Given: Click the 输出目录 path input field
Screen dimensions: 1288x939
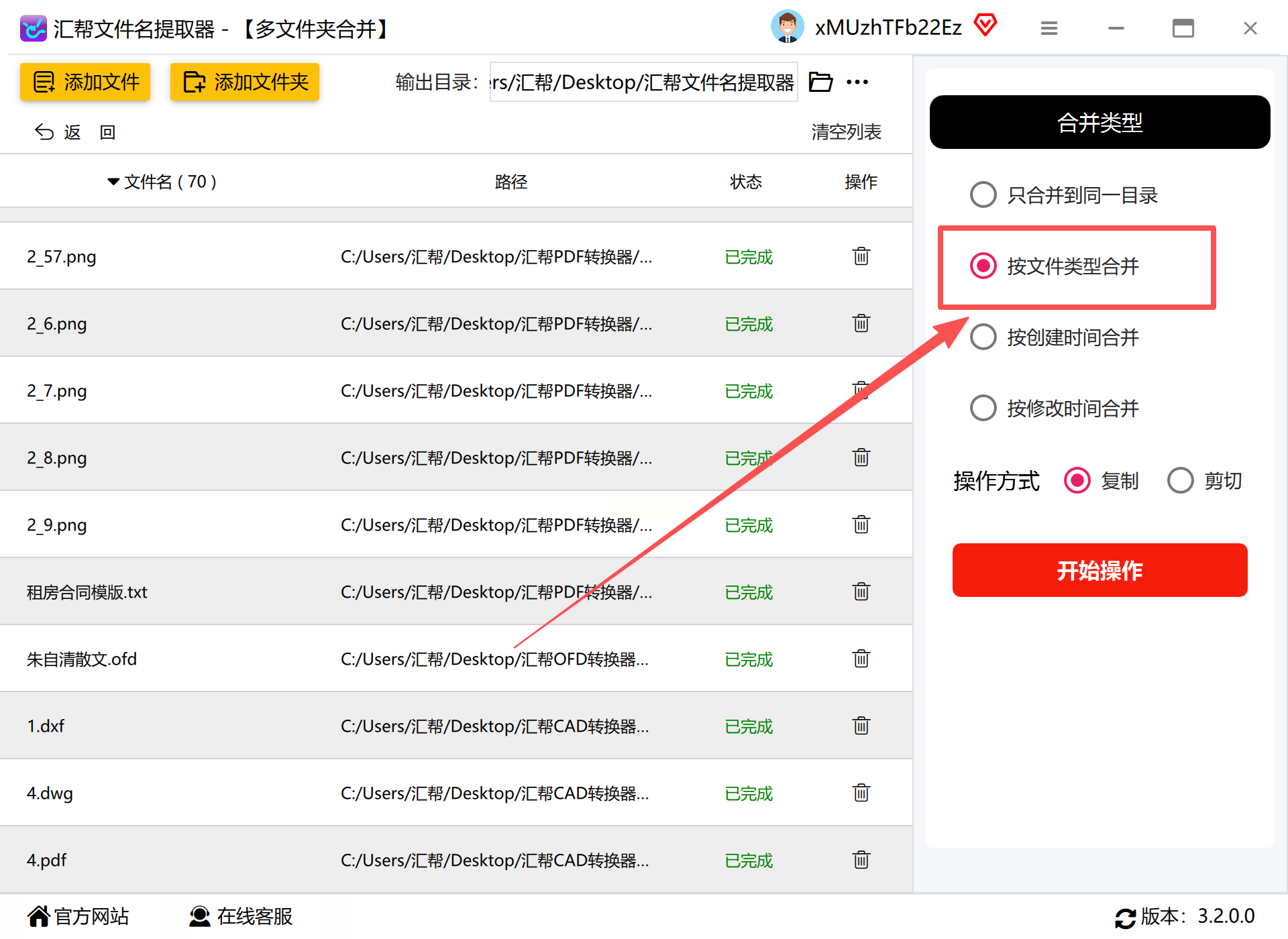Looking at the screenshot, I should click(x=643, y=82).
